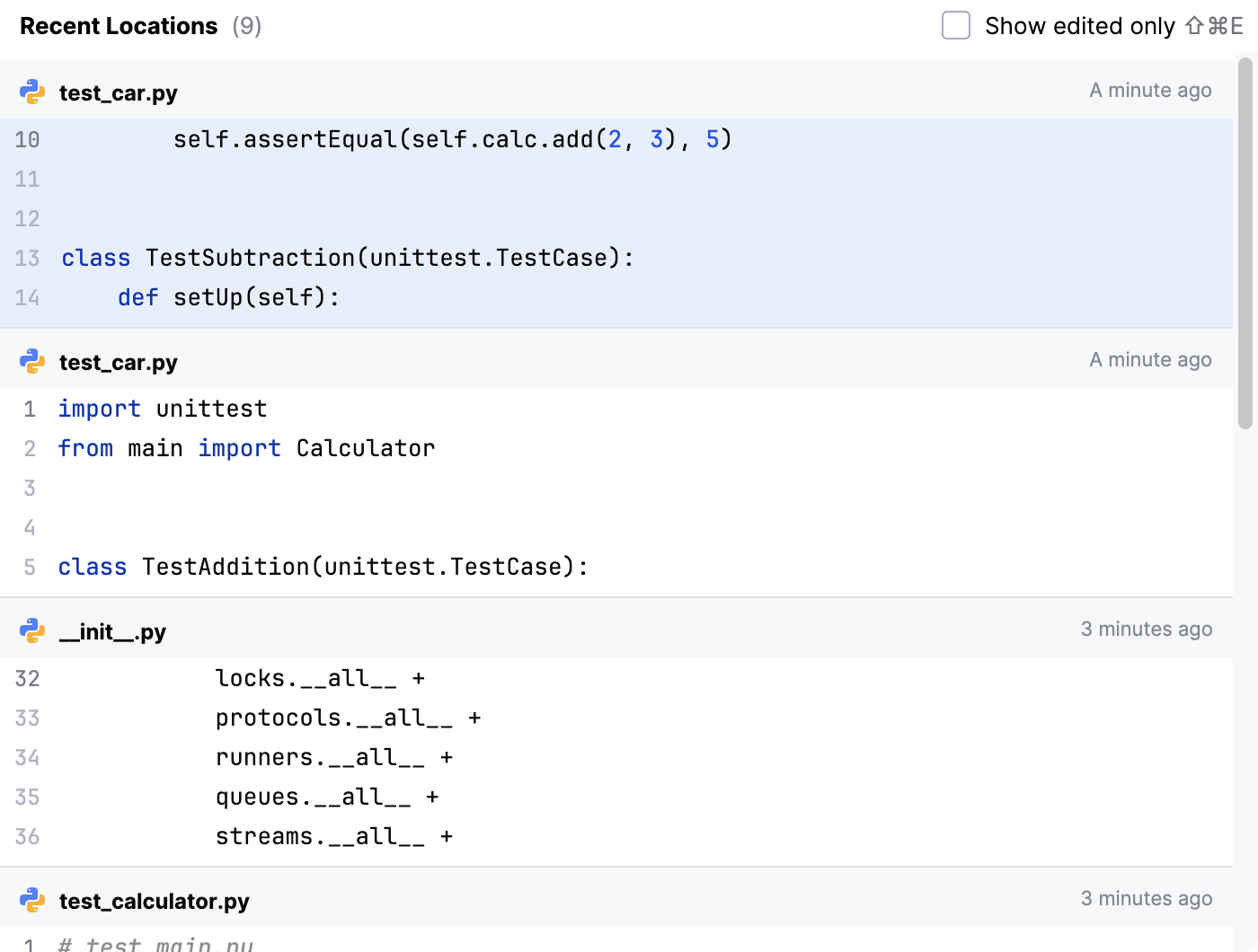Select the runners.__all__ code line
This screenshot has height=952, width=1258.
pos(333,757)
